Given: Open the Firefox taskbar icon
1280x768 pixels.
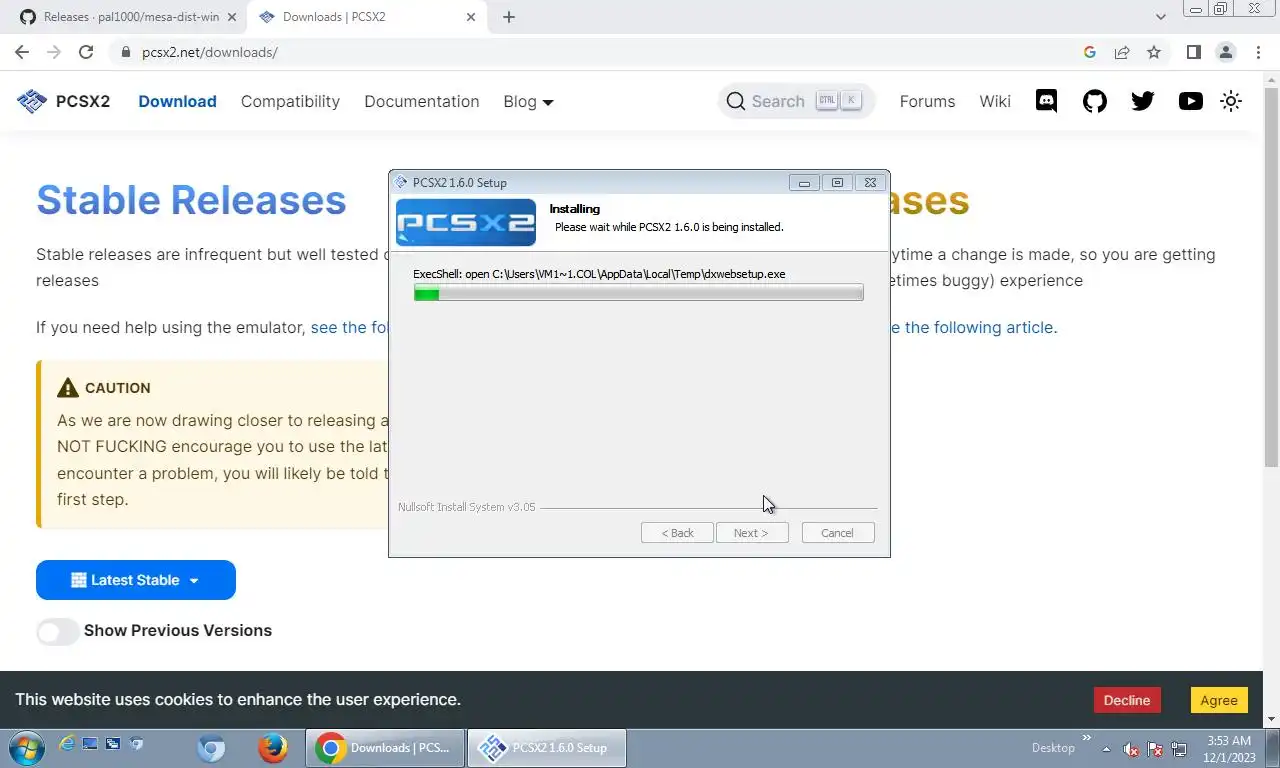Looking at the screenshot, I should pyautogui.click(x=272, y=748).
